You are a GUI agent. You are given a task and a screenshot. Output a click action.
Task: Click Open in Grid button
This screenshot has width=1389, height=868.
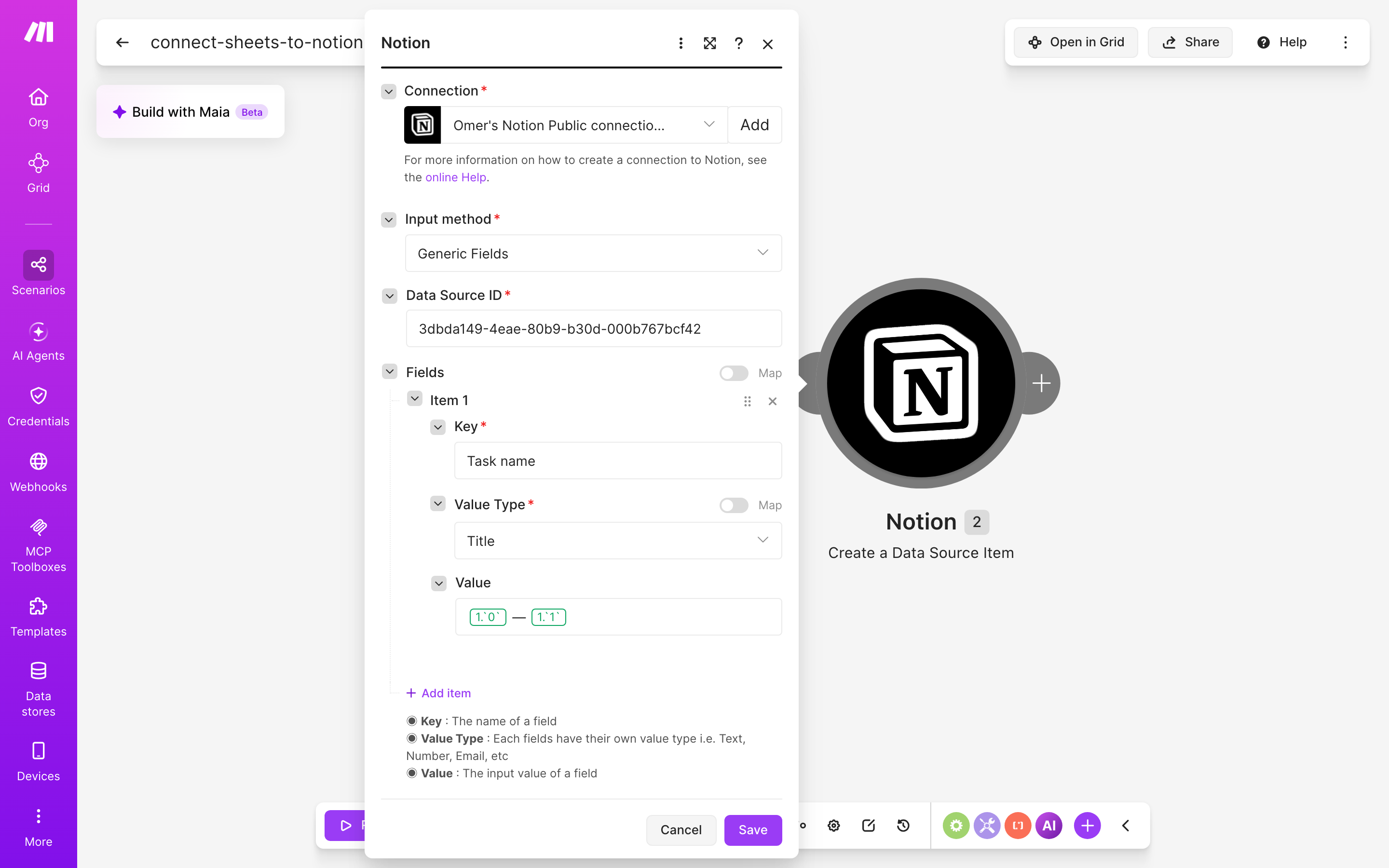[x=1076, y=42]
